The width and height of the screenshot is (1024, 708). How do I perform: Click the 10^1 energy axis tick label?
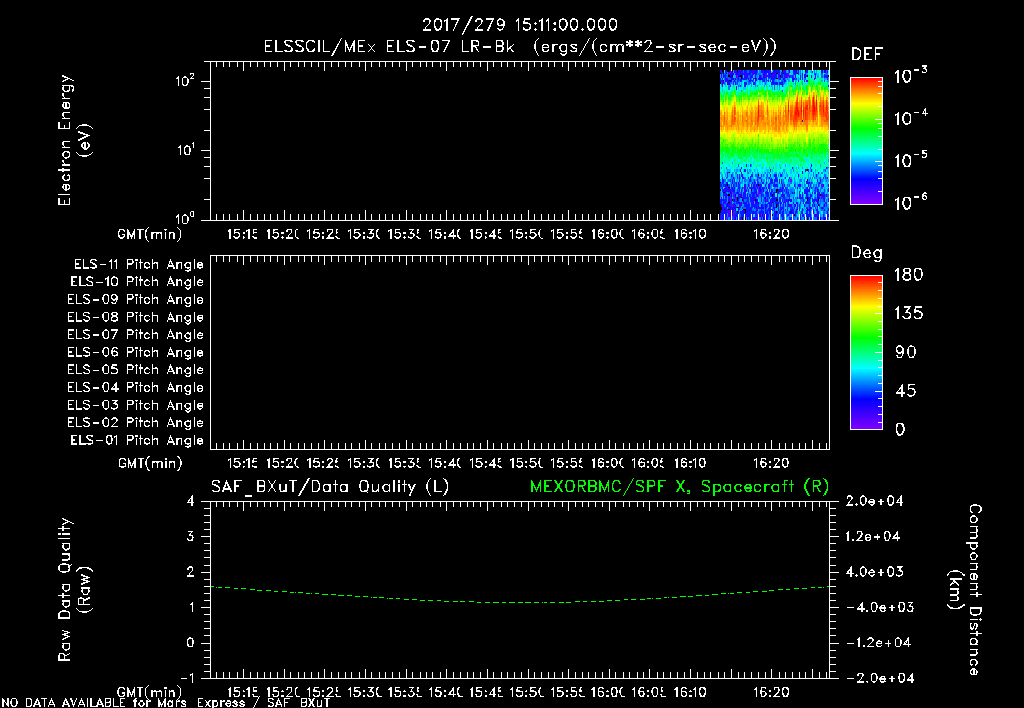pyautogui.click(x=185, y=150)
